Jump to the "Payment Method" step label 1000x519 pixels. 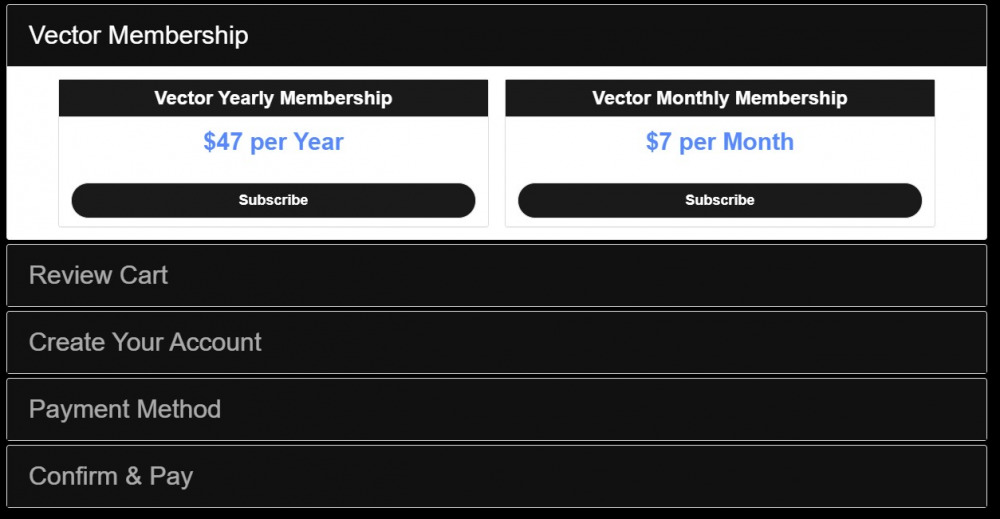(125, 409)
